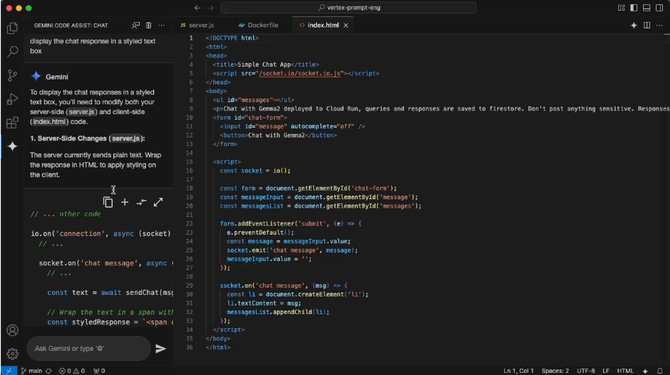Image resolution: width=670 pixels, height=375 pixels.
Task: Click "GEMINI CODE ASSIST: CHAT" panel title
Action: [71, 25]
